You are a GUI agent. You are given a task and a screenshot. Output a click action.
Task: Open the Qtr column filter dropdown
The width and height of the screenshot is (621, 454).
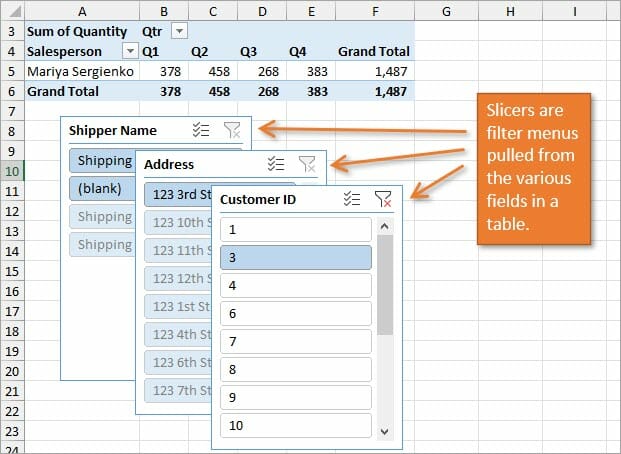(180, 31)
